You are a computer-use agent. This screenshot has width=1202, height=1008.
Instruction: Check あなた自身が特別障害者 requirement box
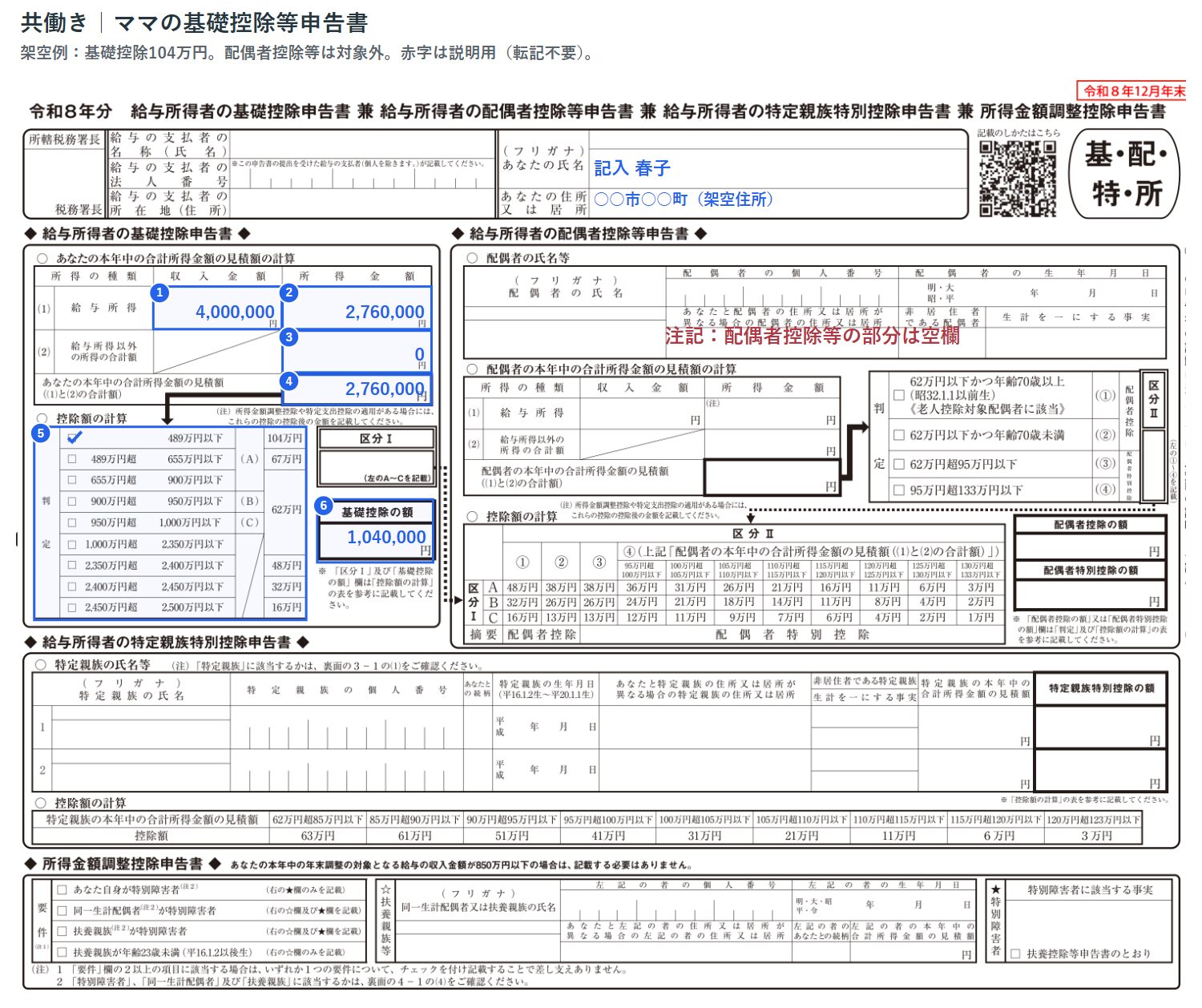tap(62, 889)
